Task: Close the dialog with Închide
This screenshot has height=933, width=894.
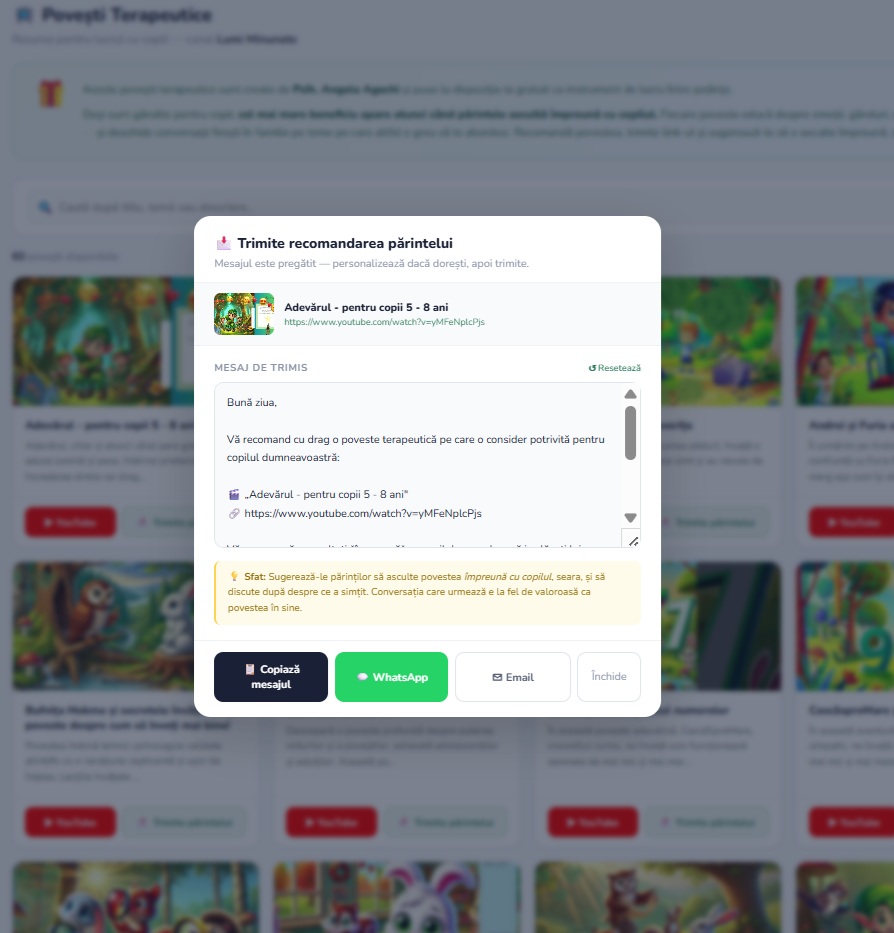Action: click(608, 677)
